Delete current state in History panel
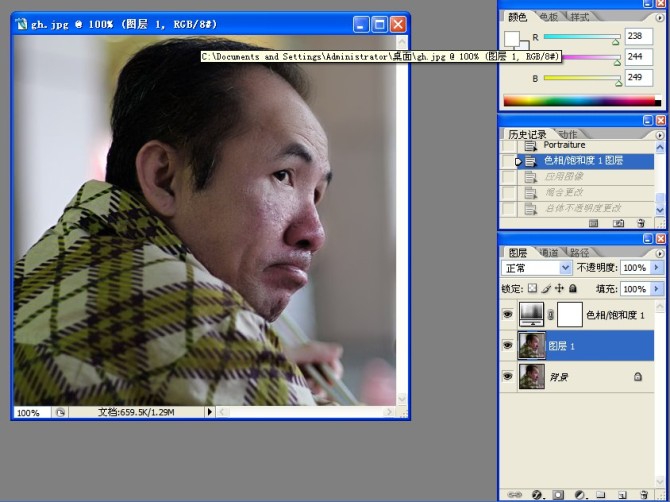The image size is (670, 502). click(x=641, y=223)
